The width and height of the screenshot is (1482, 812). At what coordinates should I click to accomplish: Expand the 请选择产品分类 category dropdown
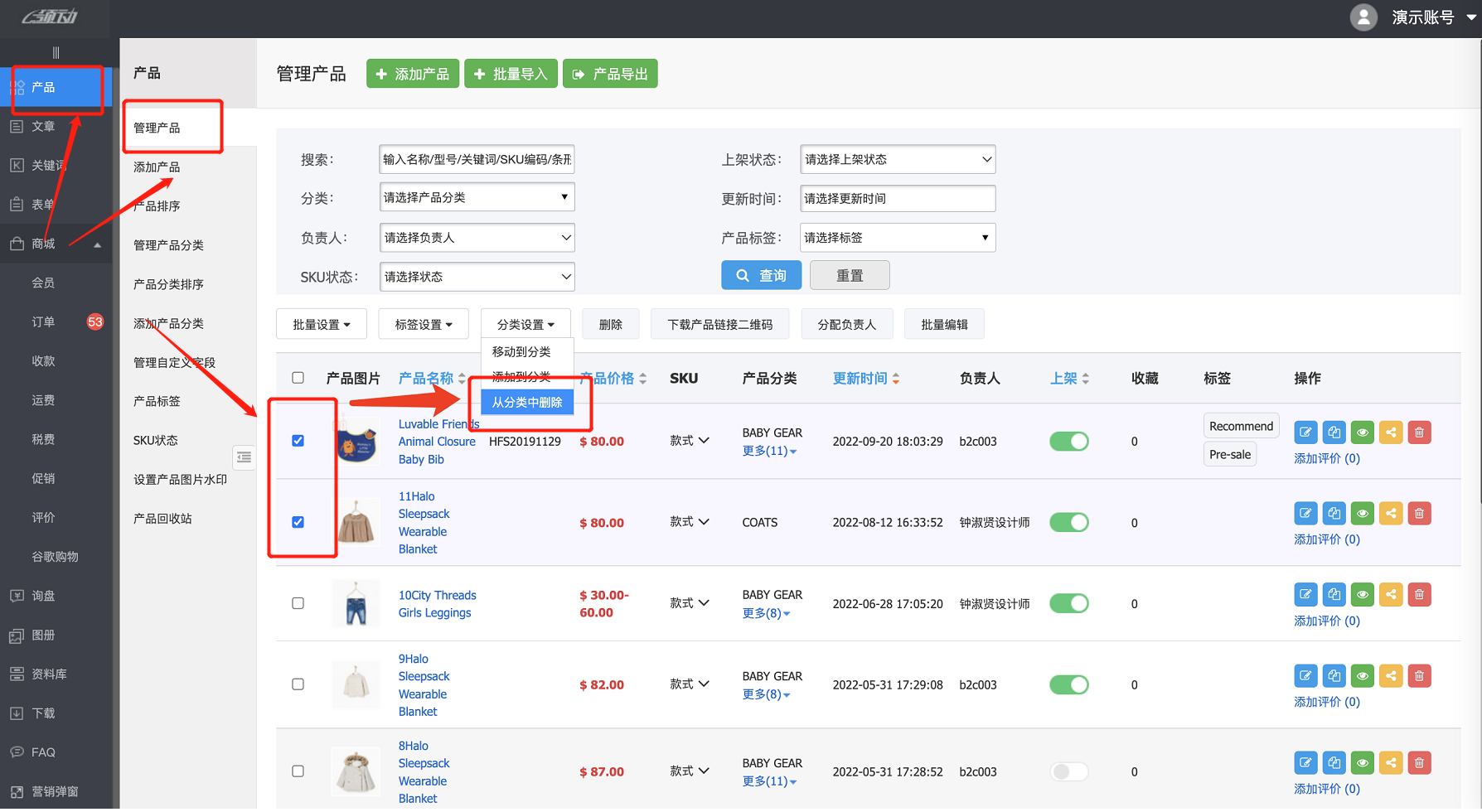point(477,197)
